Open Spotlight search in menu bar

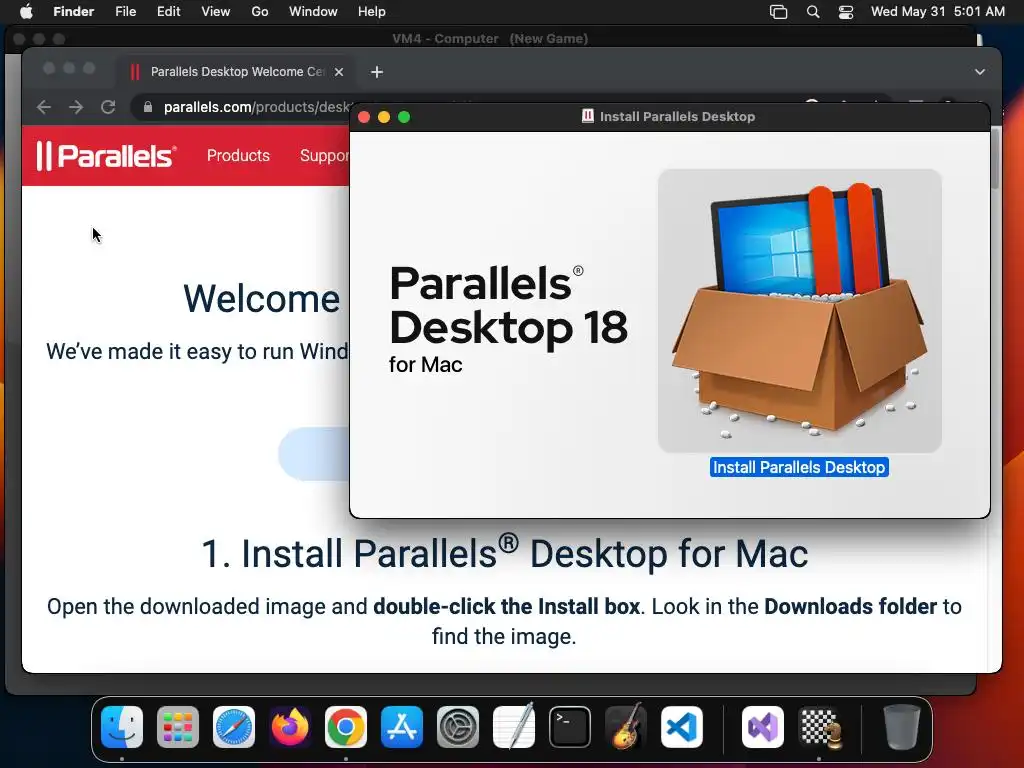(x=813, y=12)
